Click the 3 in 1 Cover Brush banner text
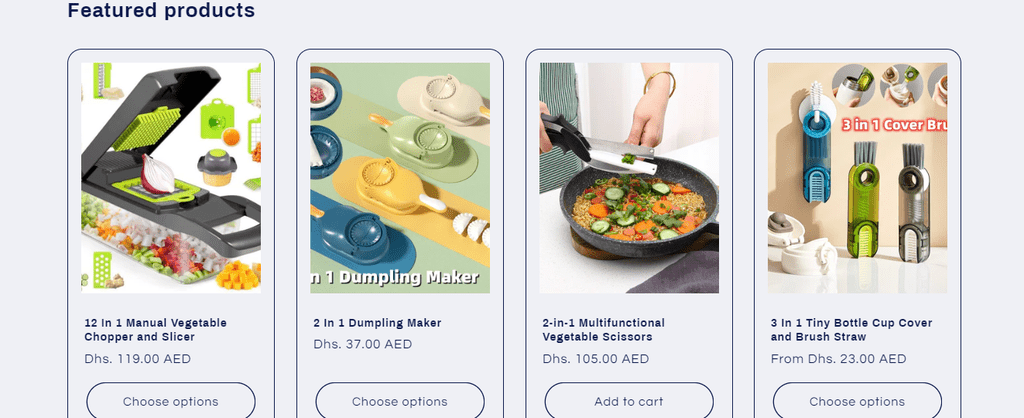Viewport: 1024px width, 418px height. click(894, 125)
